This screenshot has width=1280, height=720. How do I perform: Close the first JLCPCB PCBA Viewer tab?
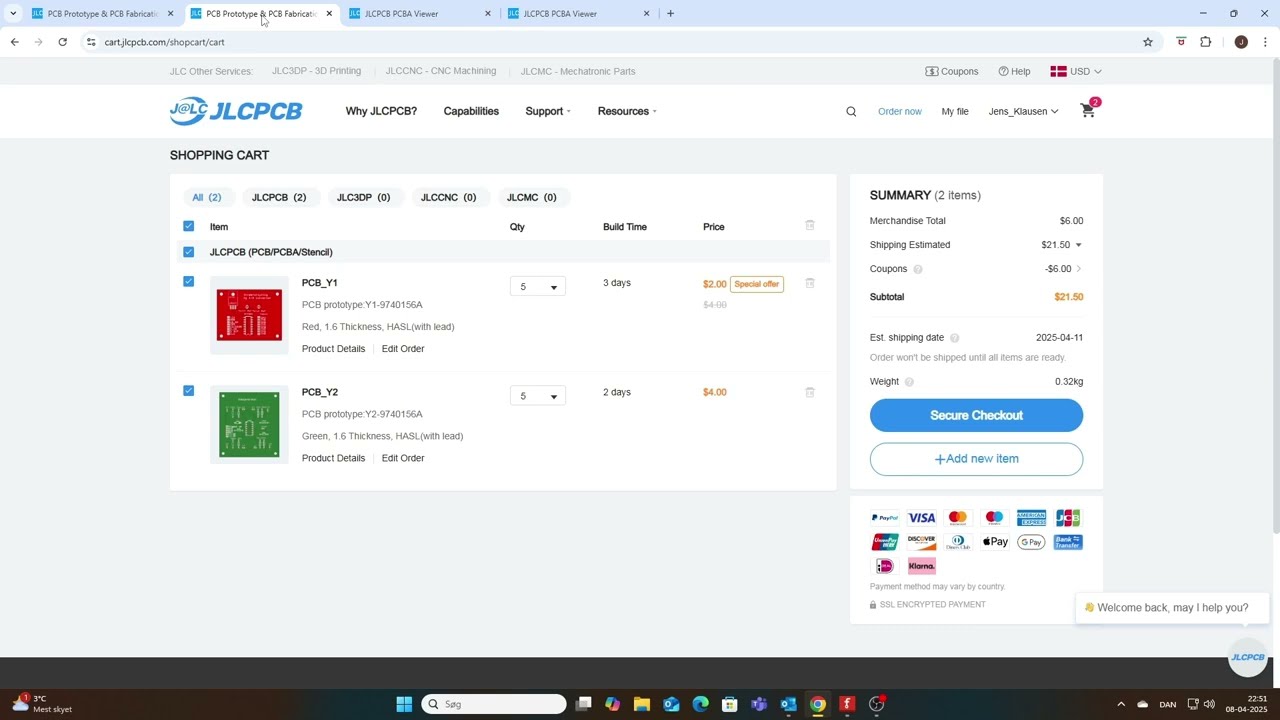coord(488,13)
